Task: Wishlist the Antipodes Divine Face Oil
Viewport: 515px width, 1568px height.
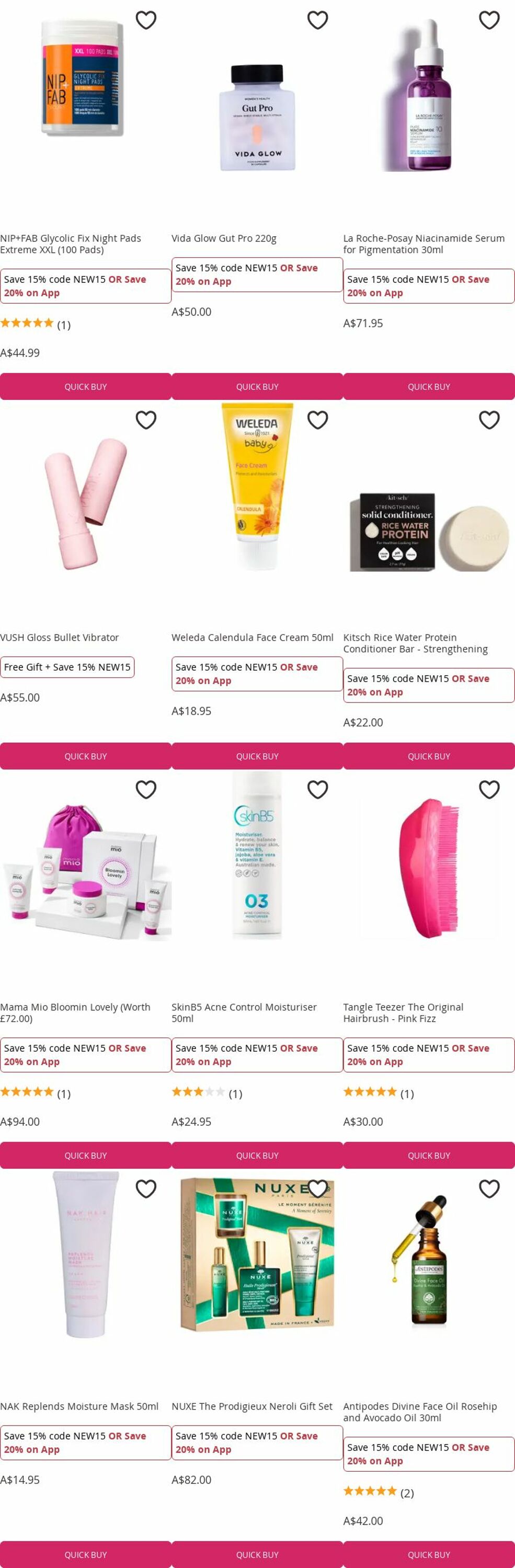Action: pos(489,1189)
